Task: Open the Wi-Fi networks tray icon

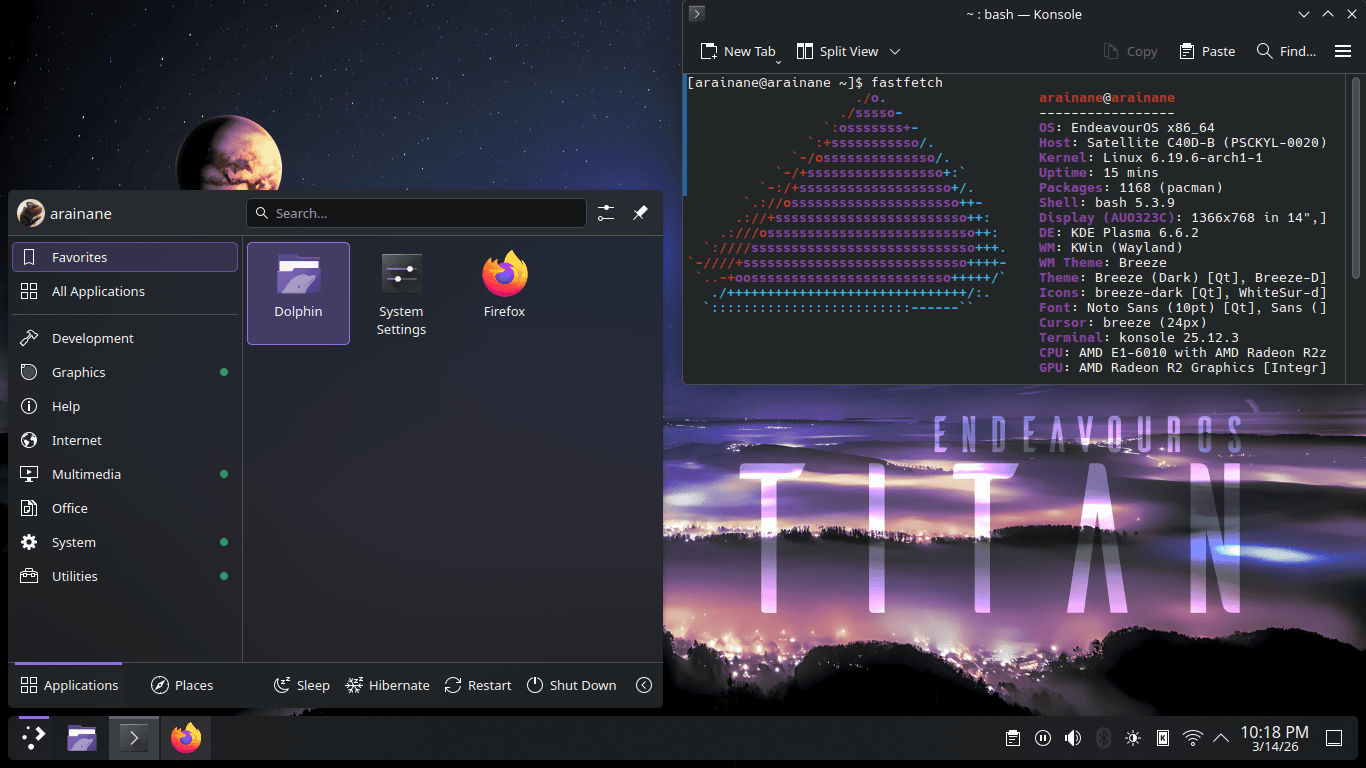Action: [1193, 739]
